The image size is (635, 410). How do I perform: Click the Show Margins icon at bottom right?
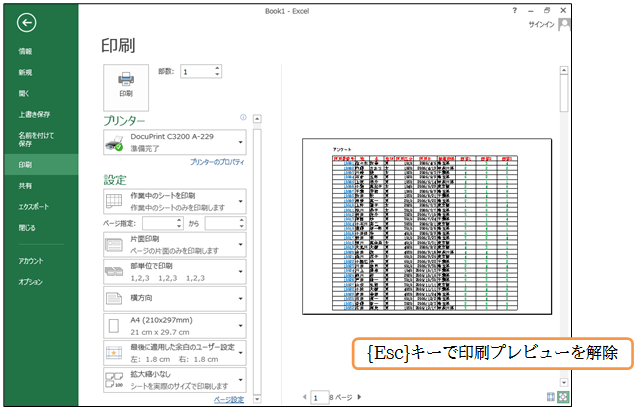552,397
